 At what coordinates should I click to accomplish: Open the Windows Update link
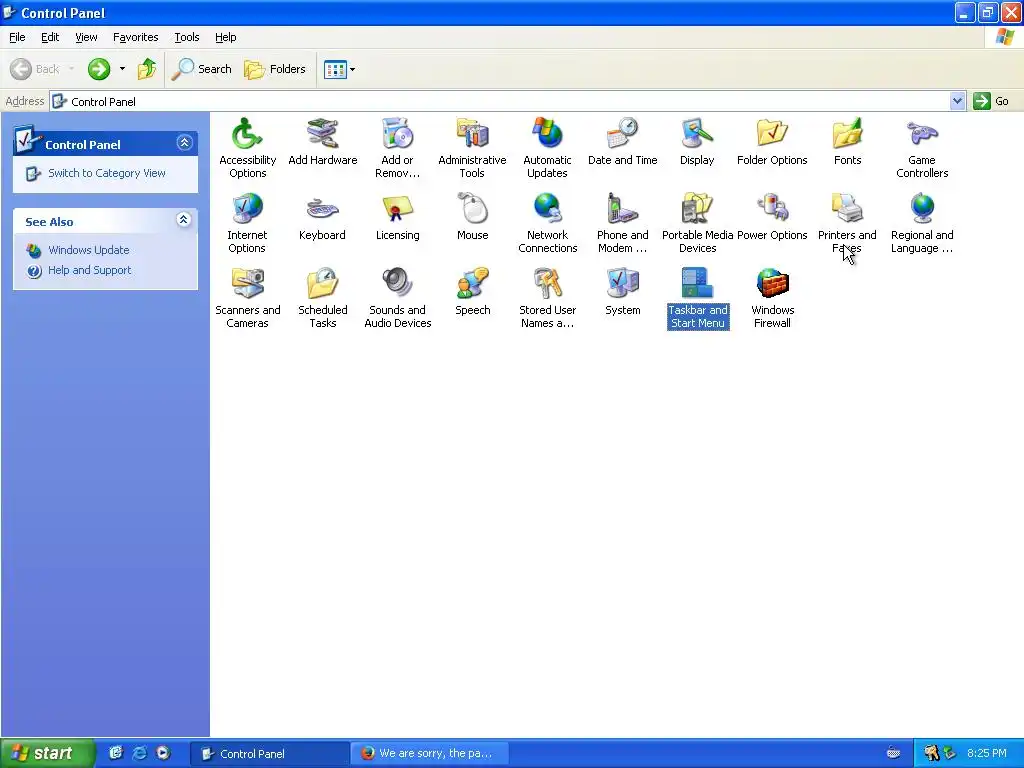click(88, 250)
